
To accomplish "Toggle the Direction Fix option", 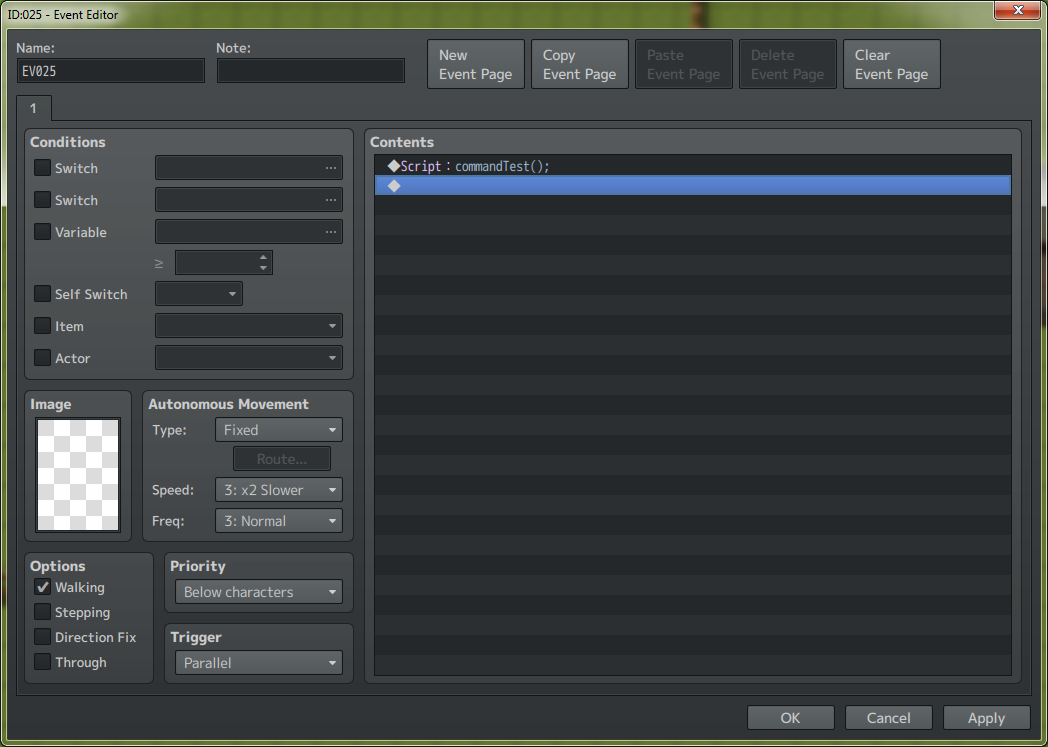I will pyautogui.click(x=42, y=637).
